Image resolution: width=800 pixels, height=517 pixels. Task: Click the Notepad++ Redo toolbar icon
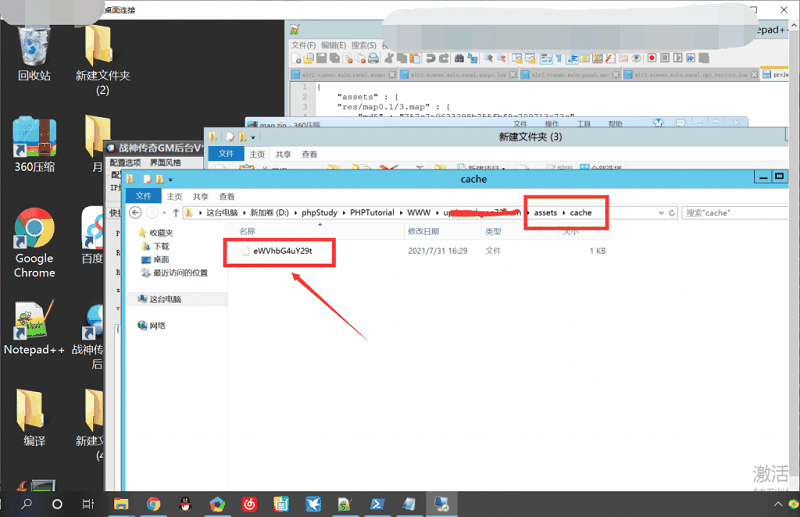(444, 59)
